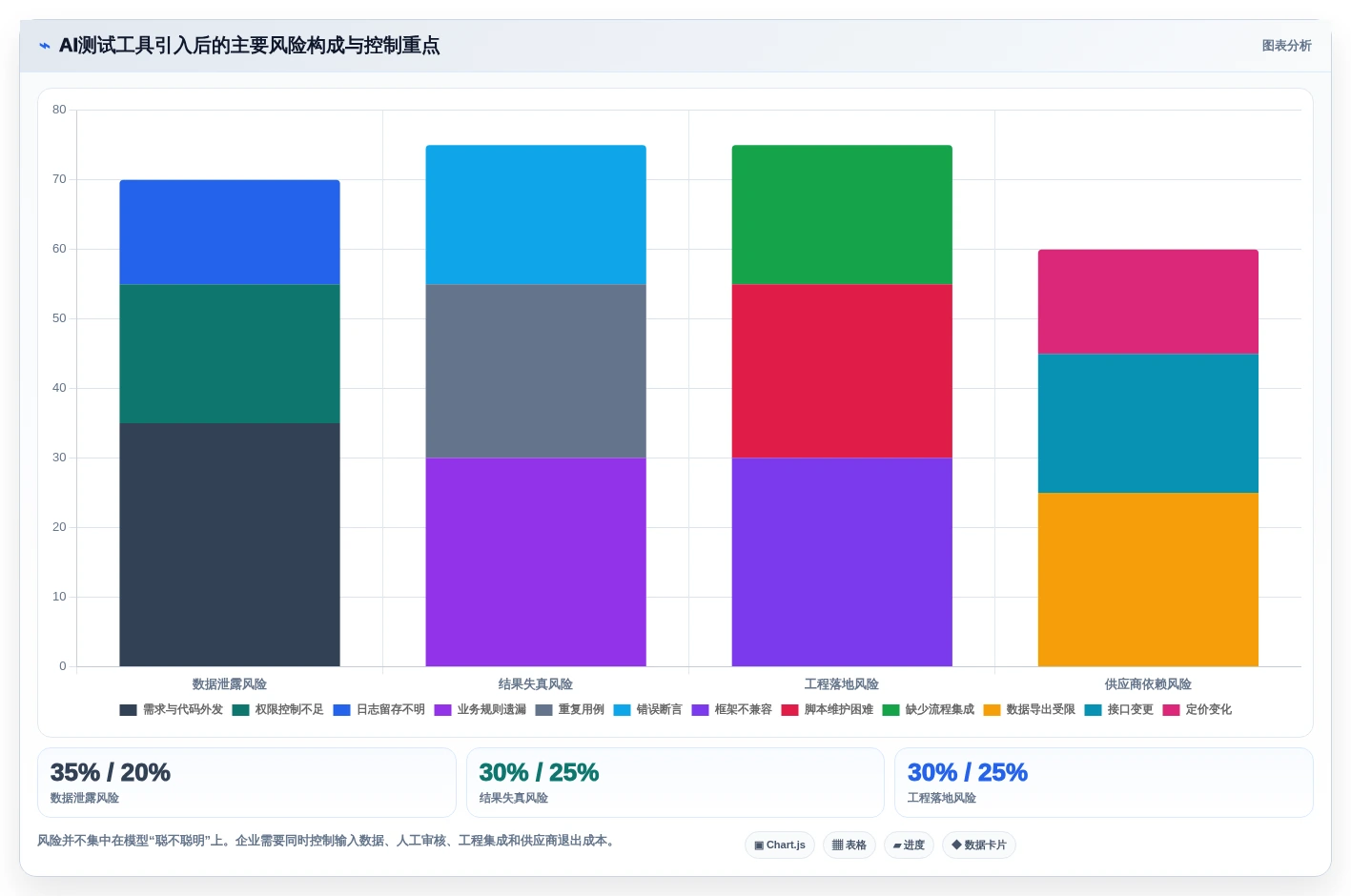This screenshot has height=896, width=1351.
Task: Open the 30% / 25% 工程落地风险 stat card
Action: coord(1104,783)
